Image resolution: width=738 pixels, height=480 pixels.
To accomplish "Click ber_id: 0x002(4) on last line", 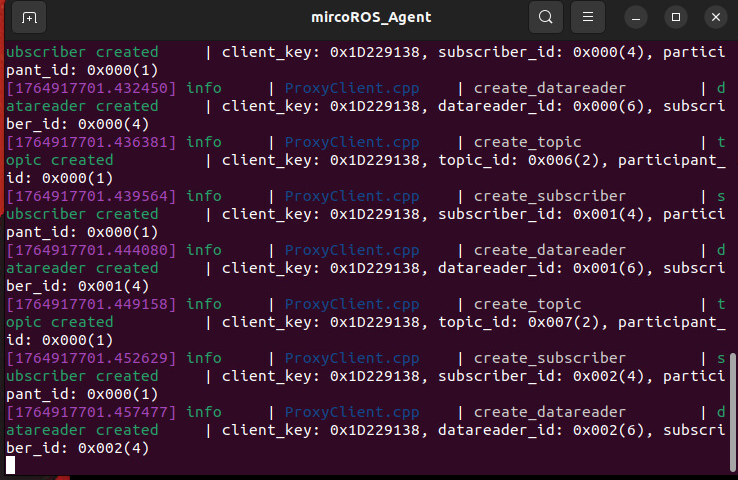I will pos(78,448).
